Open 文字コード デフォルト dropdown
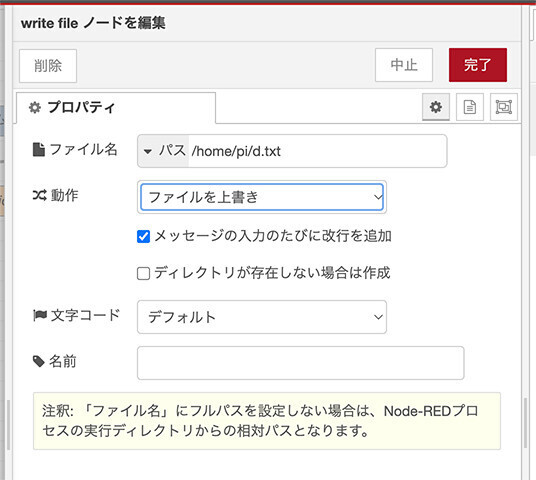Image resolution: width=536 pixels, height=480 pixels. (x=262, y=317)
